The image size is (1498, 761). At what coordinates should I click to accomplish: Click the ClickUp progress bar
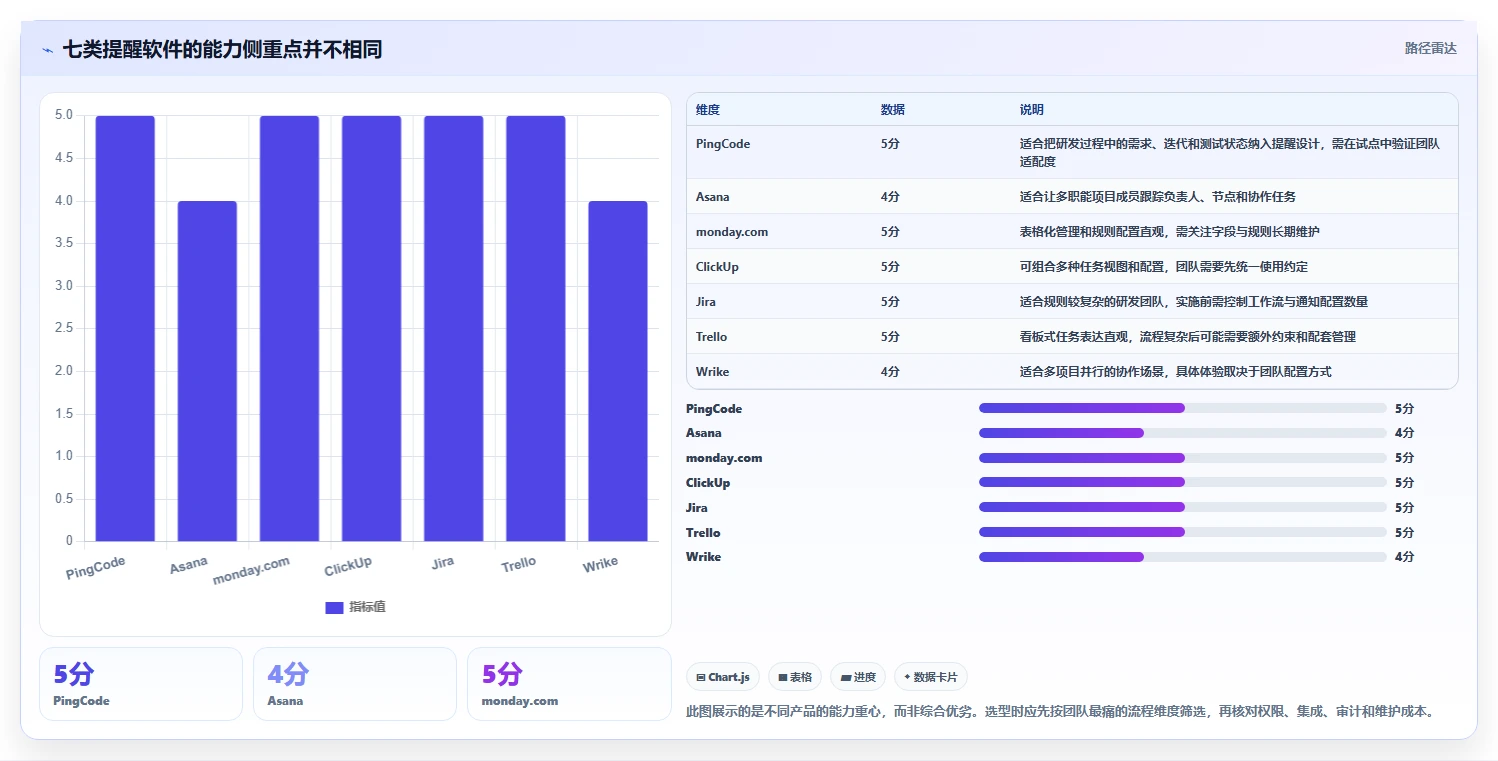click(1183, 483)
